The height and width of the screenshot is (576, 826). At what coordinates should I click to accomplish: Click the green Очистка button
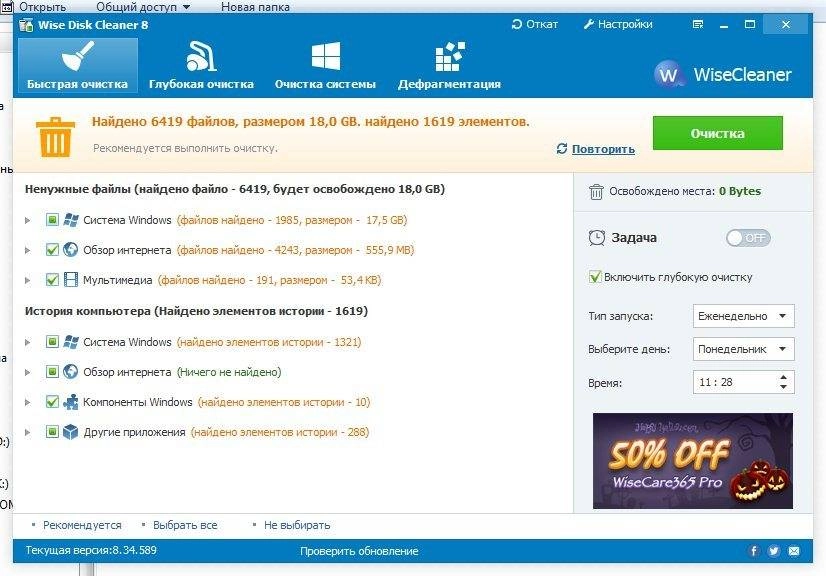[x=717, y=133]
